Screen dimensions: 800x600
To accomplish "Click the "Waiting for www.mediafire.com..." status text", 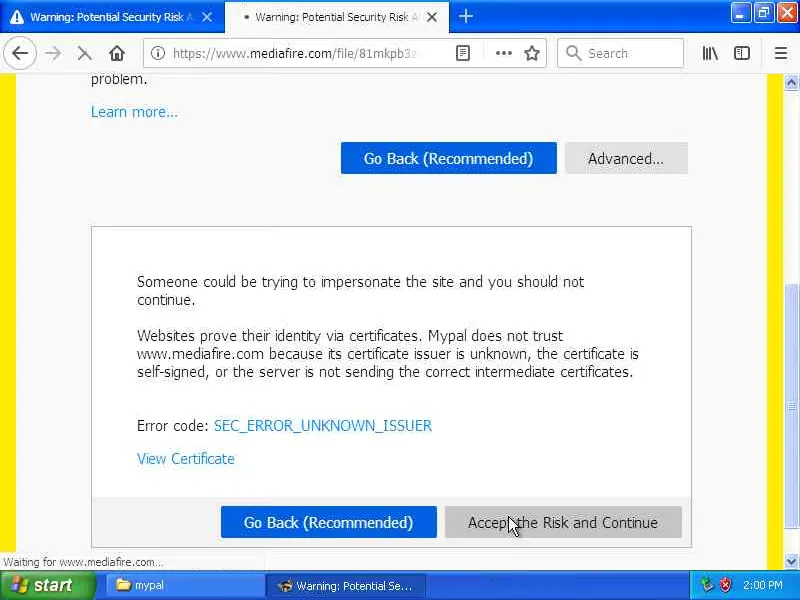I will [83, 562].
